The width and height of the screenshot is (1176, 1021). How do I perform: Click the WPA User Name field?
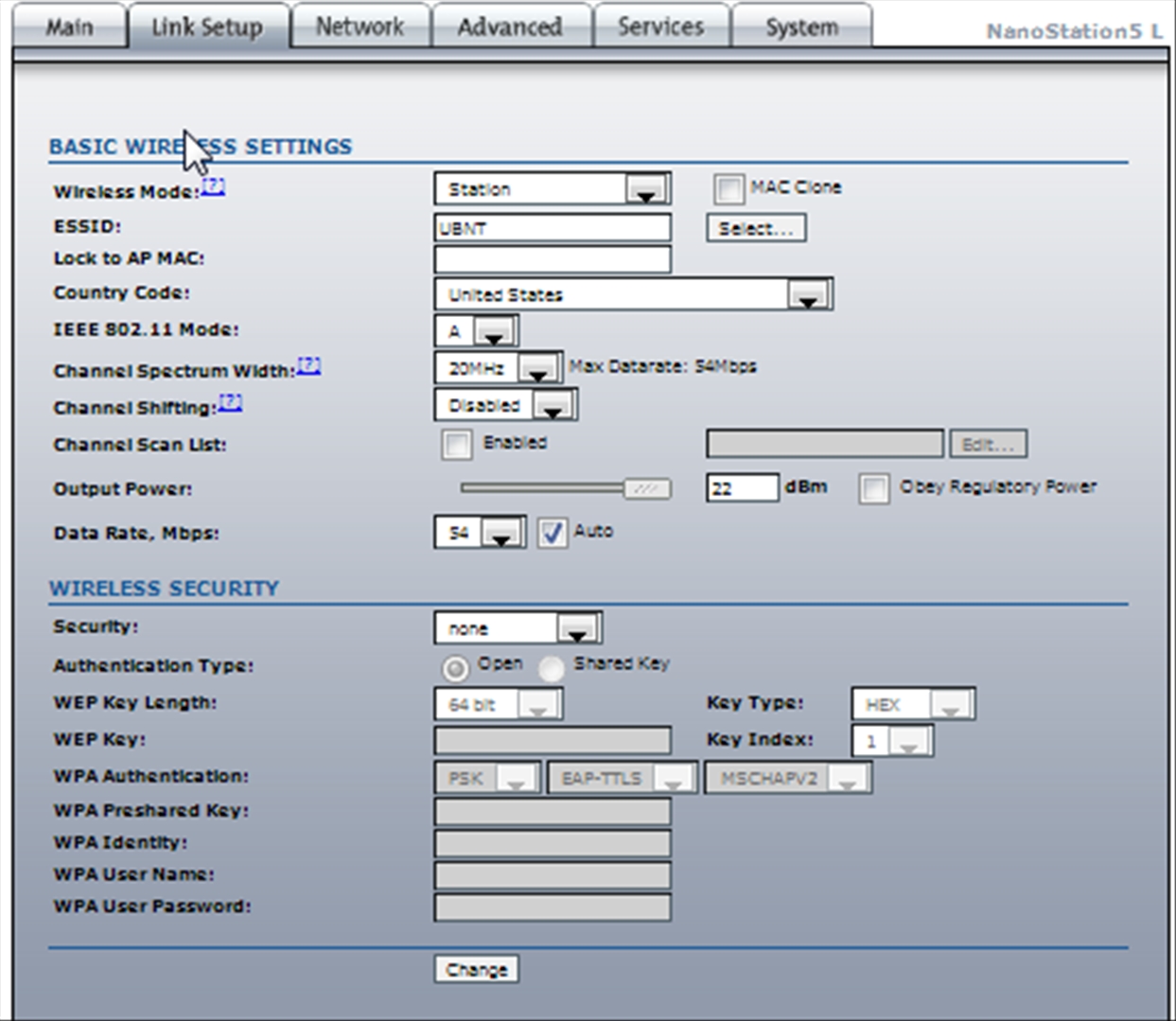coord(553,875)
